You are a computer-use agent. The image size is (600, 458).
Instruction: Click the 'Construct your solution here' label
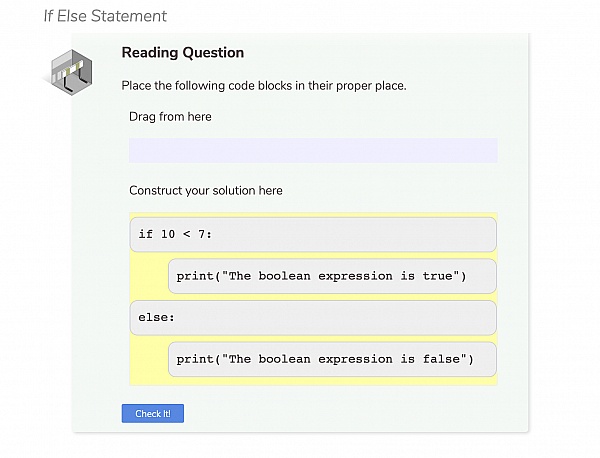(x=206, y=191)
